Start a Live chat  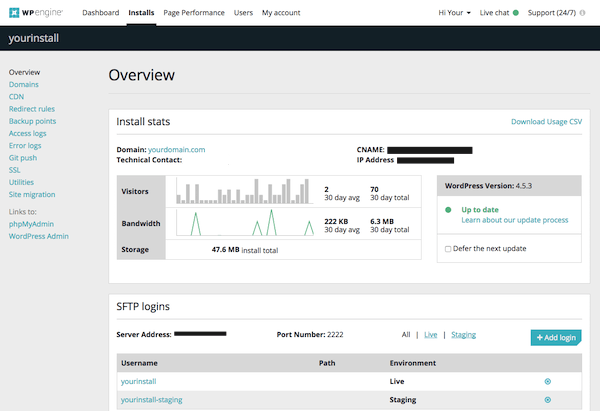tap(494, 13)
